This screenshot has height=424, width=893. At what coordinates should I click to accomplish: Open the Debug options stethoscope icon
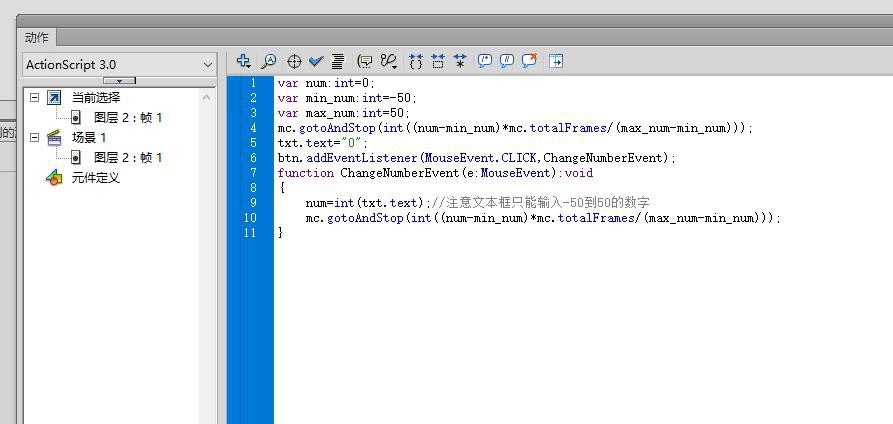pyautogui.click(x=389, y=61)
